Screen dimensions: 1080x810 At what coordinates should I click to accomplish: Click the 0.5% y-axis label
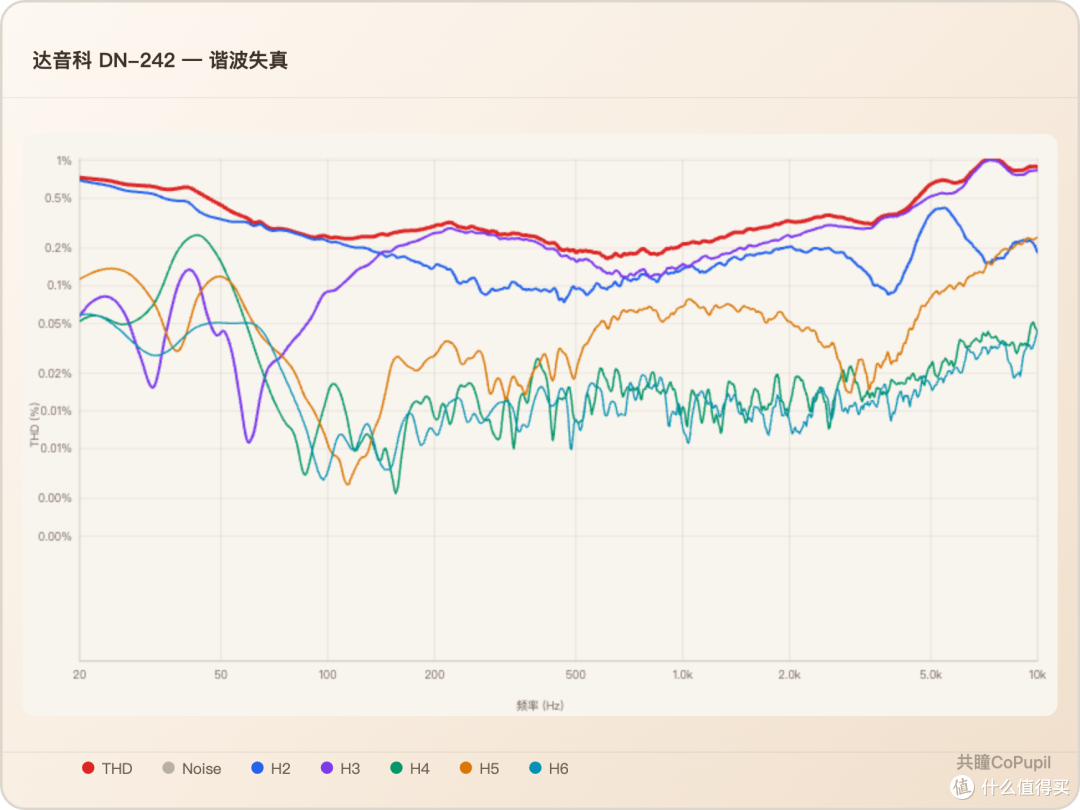59,198
